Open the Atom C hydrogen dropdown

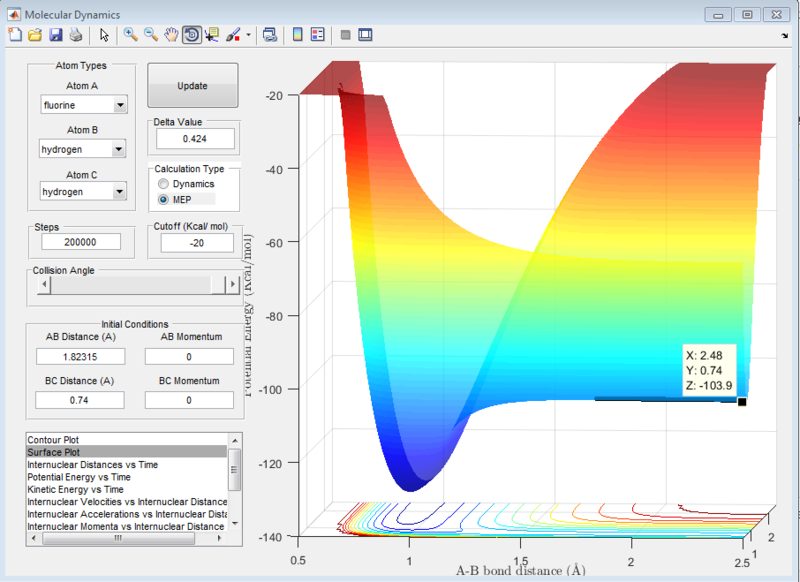pos(83,192)
